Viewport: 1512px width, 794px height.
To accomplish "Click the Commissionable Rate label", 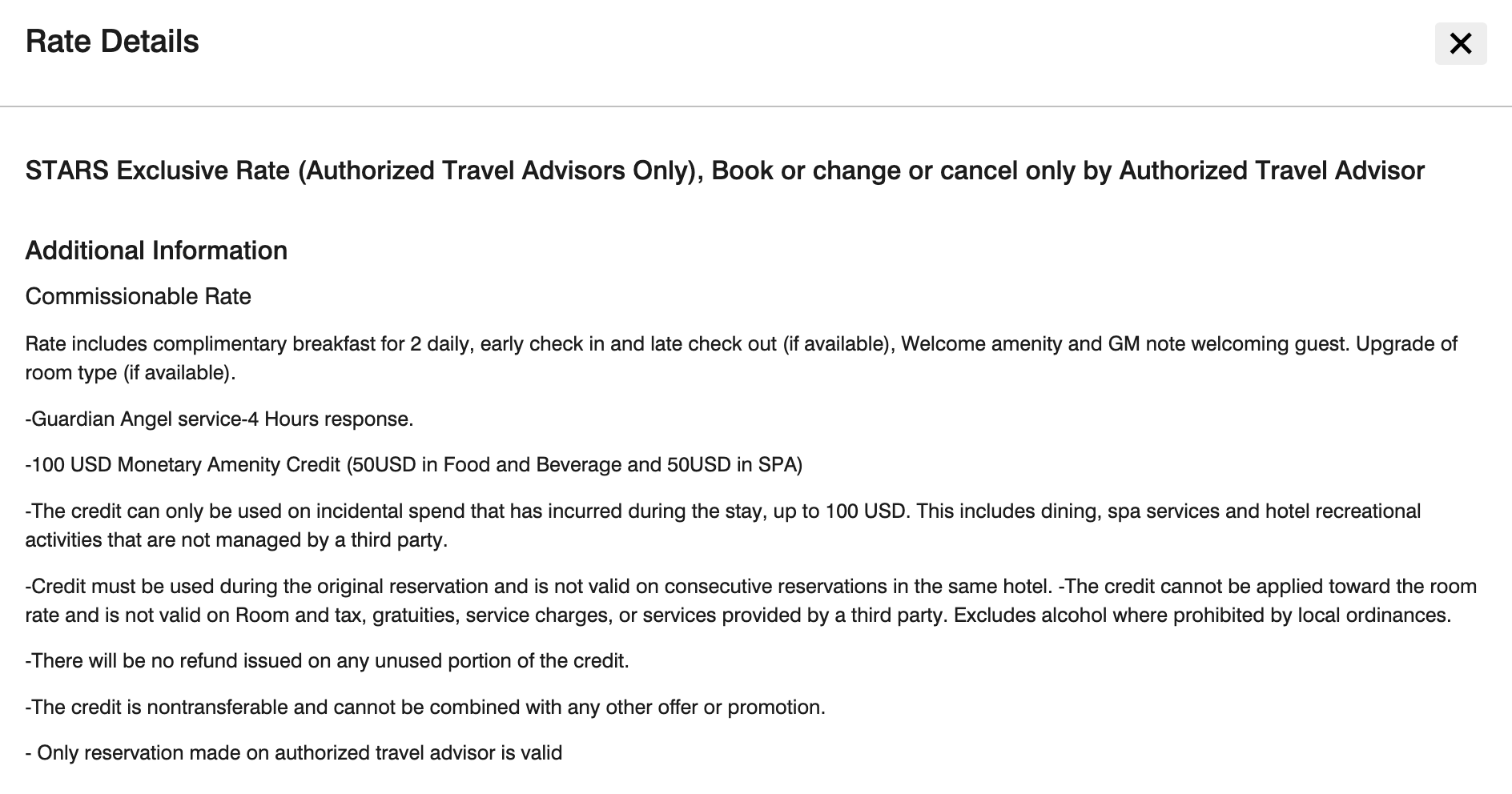I will click(139, 296).
